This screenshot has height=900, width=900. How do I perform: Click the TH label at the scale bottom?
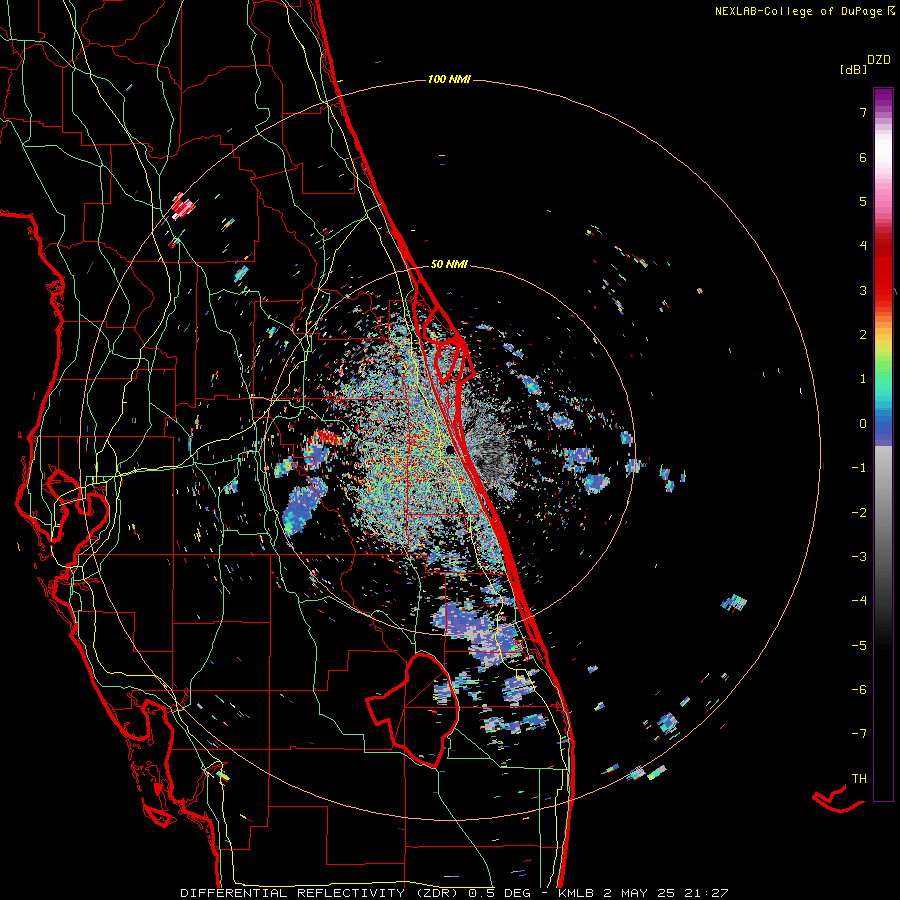859,778
